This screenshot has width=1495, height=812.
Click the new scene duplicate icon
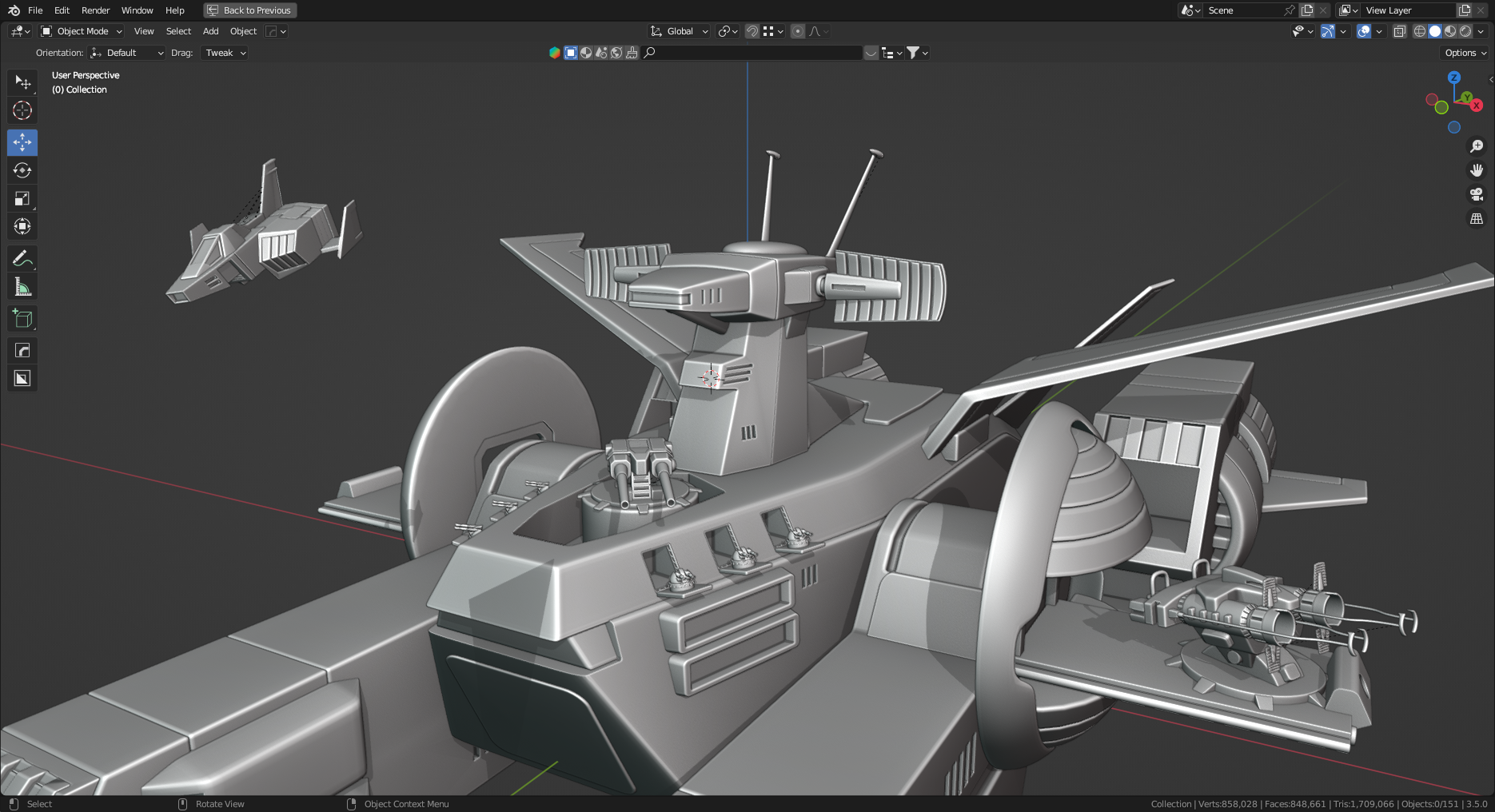coord(1307,10)
